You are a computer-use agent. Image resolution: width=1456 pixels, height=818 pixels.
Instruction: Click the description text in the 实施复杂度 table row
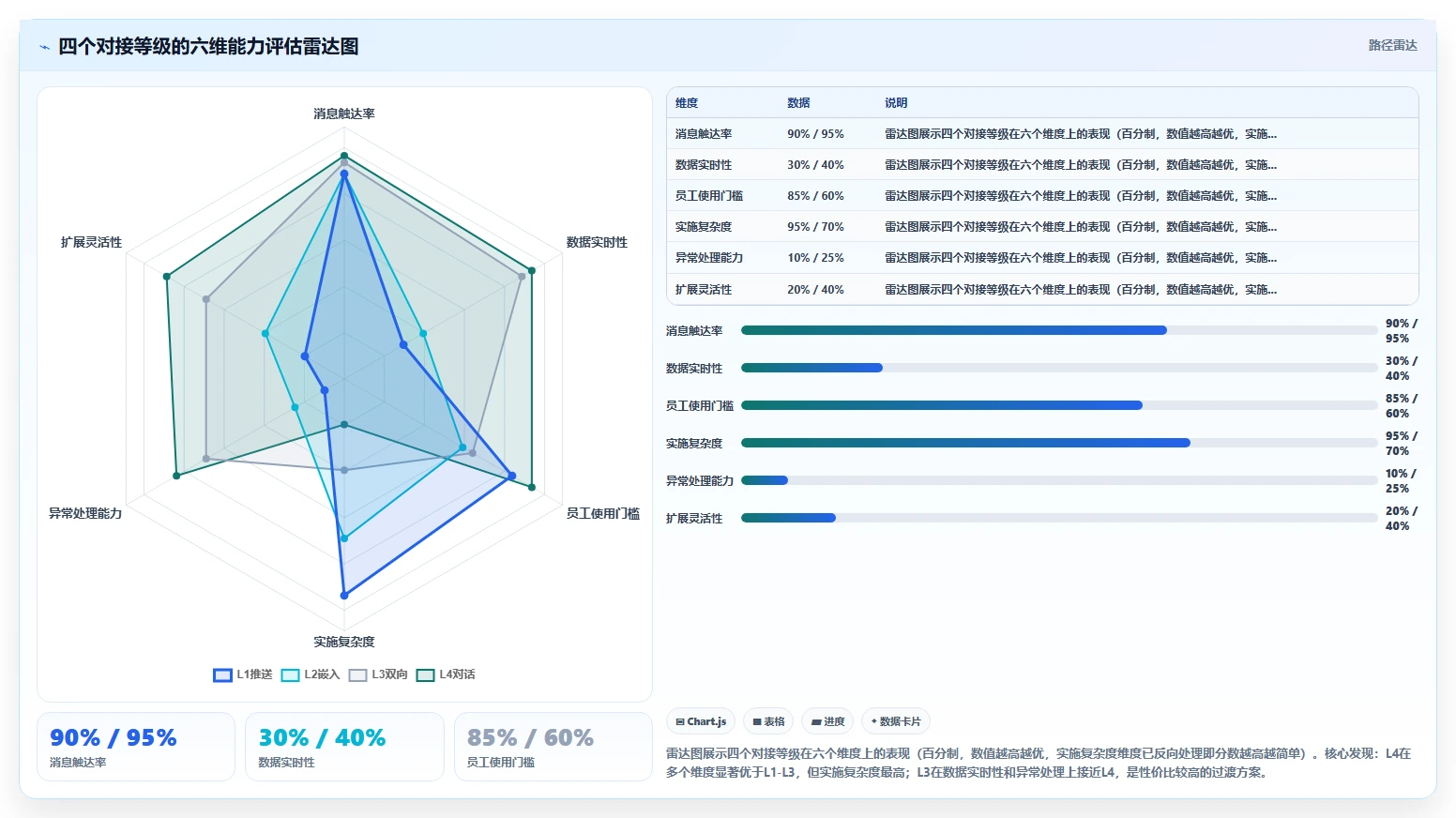point(1081,227)
